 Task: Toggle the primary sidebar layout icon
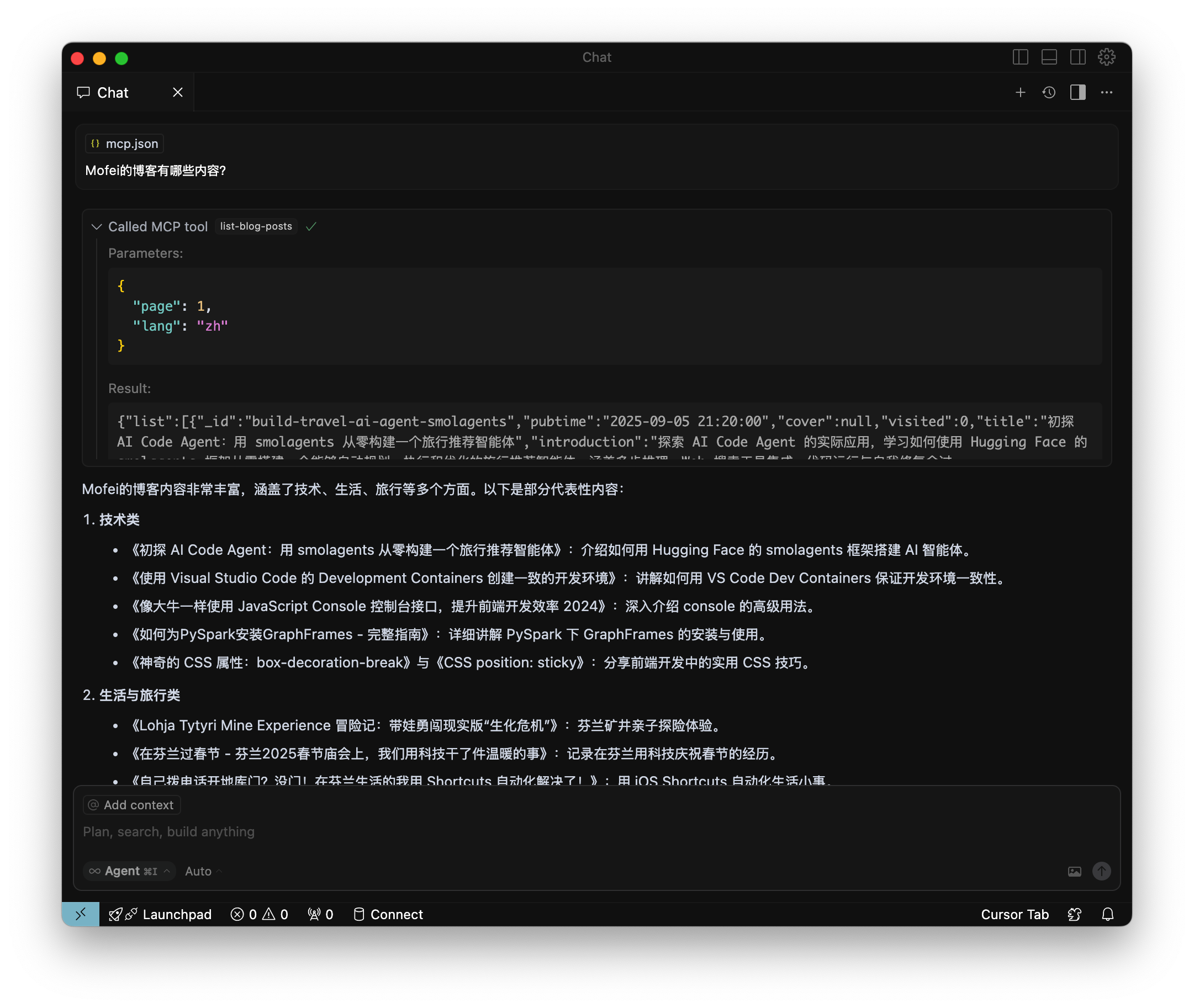(x=1020, y=57)
